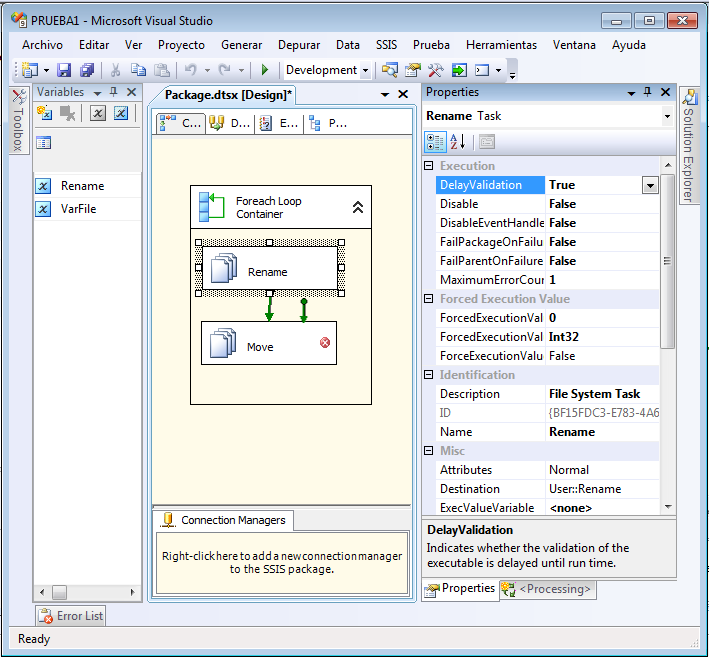This screenshot has height=657, width=709.
Task: Click the Add Variable icon in Variables panel
Action: [x=44, y=113]
